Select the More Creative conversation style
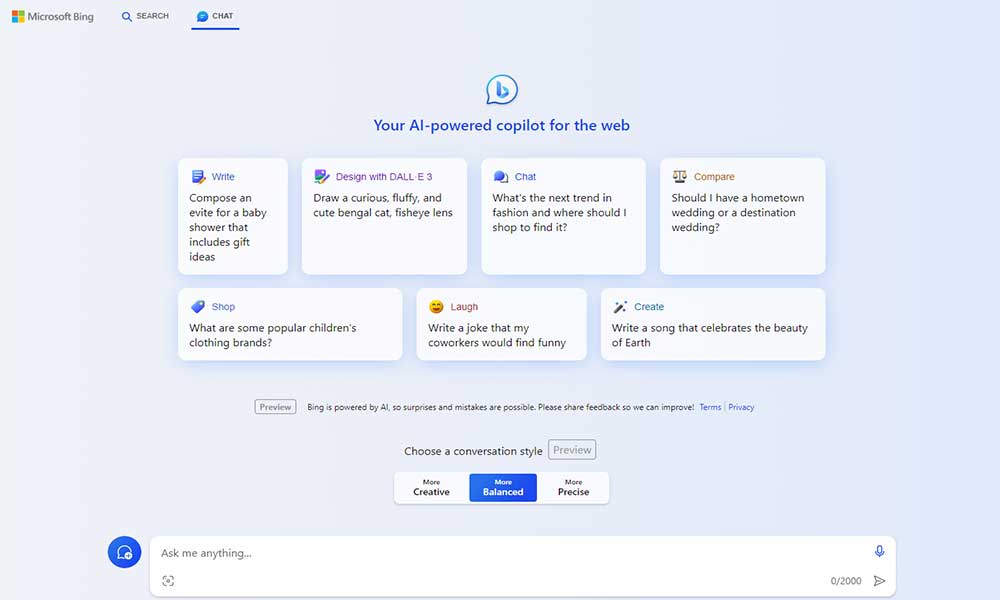This screenshot has width=1000, height=600. click(431, 489)
